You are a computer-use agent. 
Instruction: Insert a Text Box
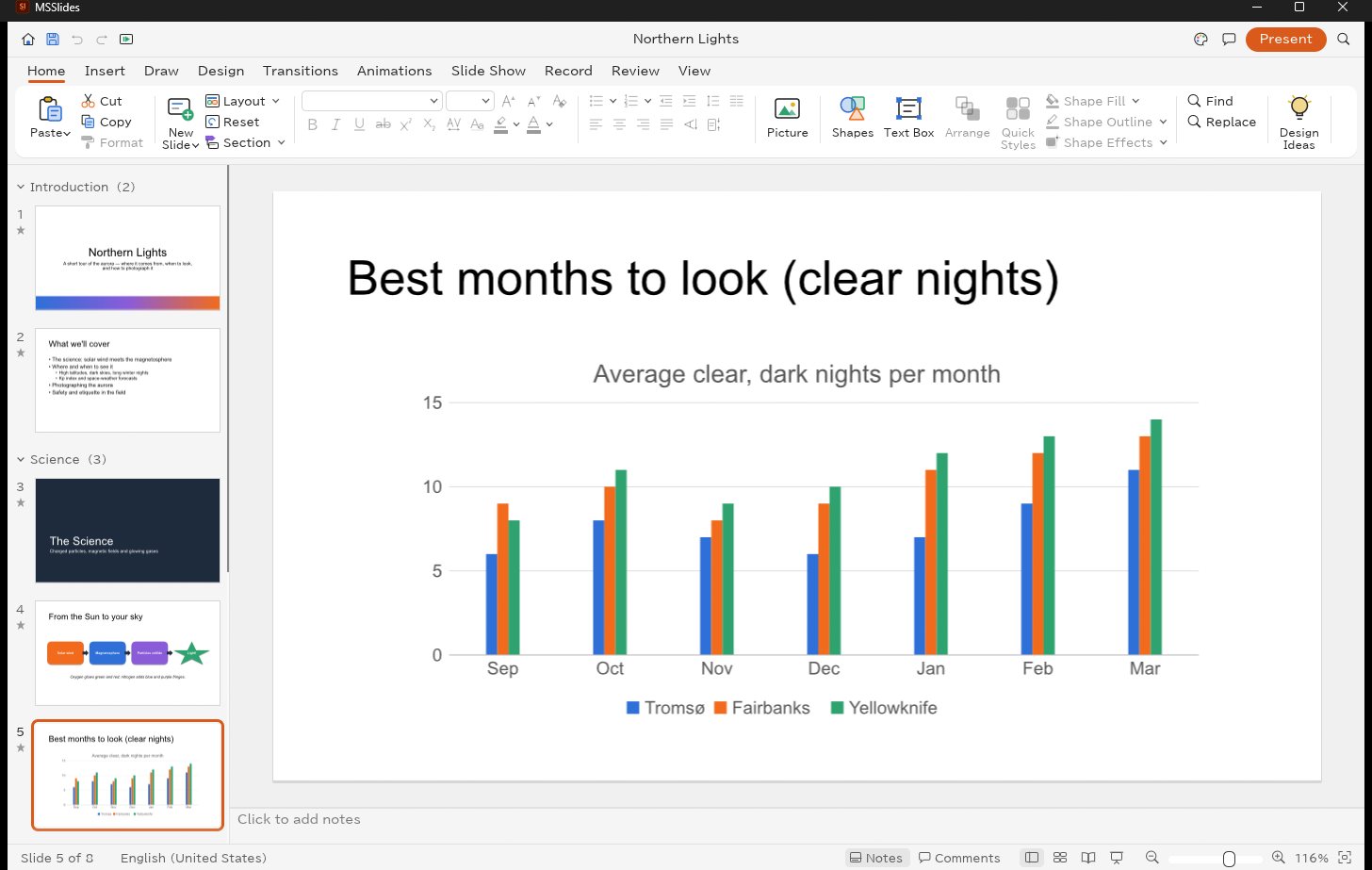coord(909,119)
